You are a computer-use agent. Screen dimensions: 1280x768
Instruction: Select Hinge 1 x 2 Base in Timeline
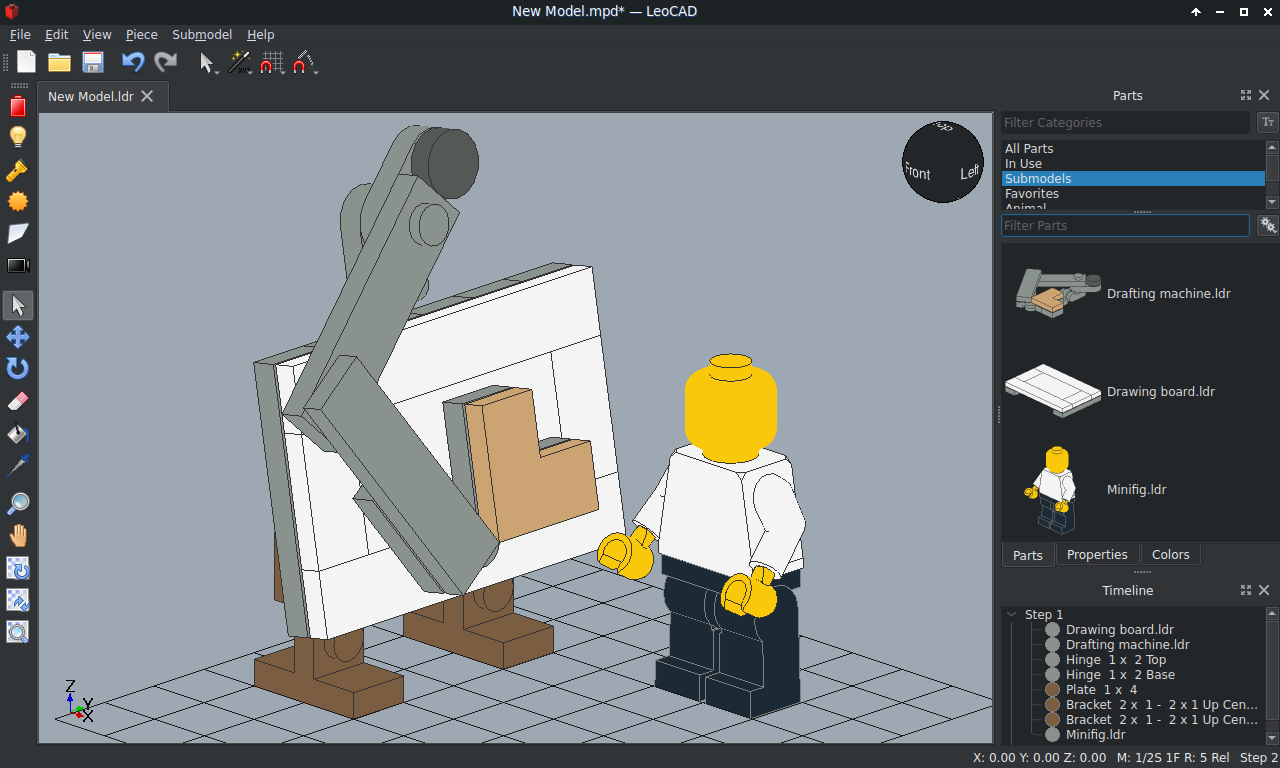[x=1120, y=675]
